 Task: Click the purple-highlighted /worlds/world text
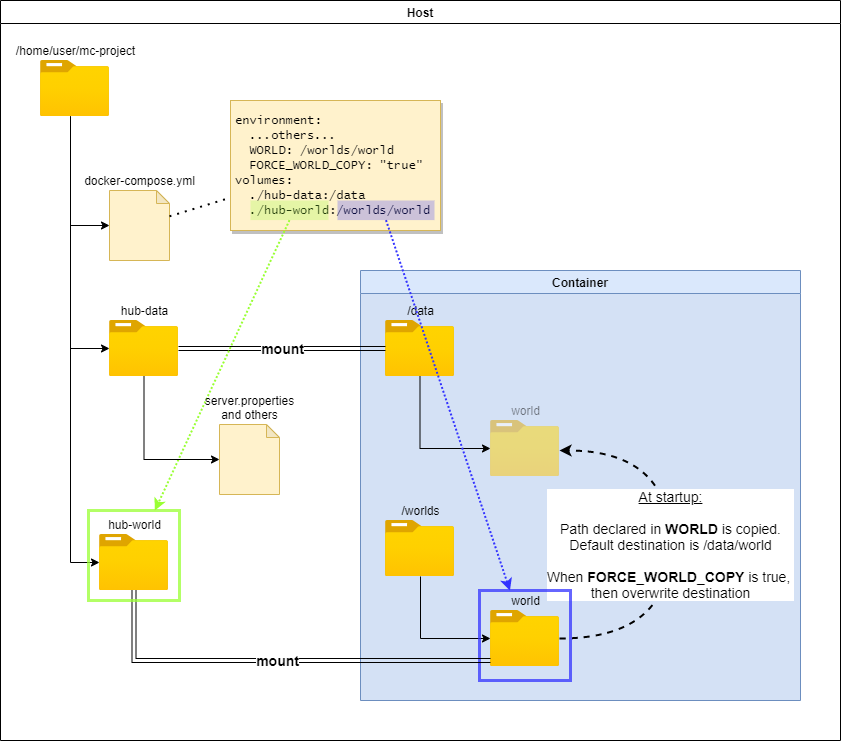click(384, 210)
